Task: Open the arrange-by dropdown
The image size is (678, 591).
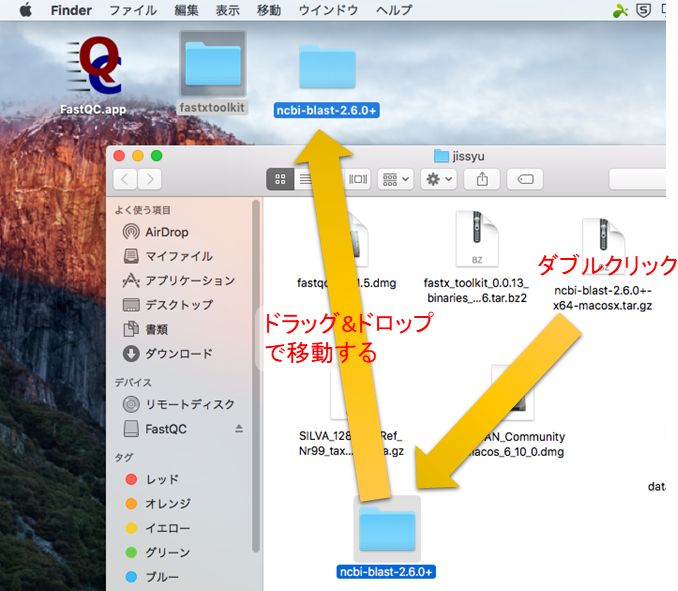Action: (x=396, y=179)
